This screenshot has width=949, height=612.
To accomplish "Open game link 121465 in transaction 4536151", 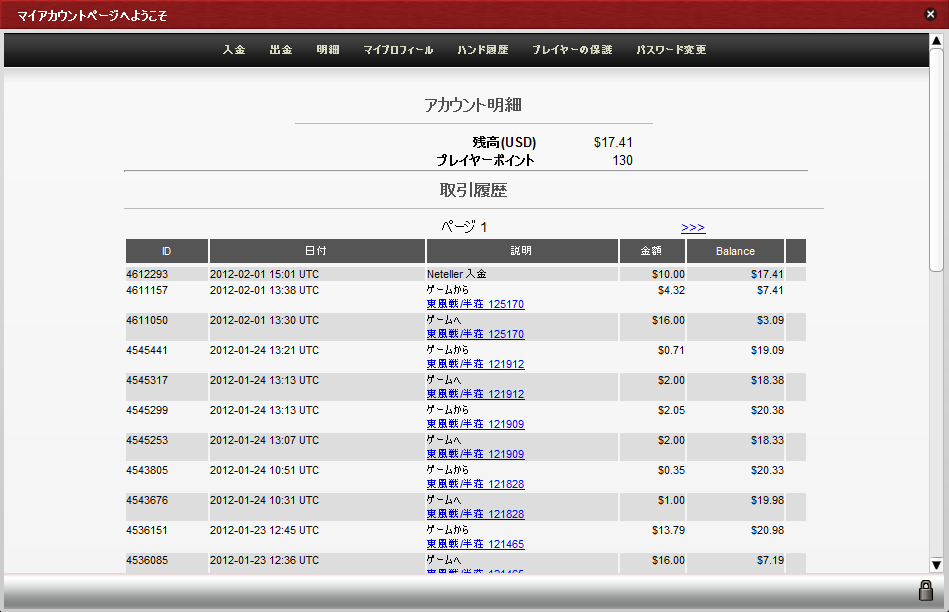I will (475, 544).
